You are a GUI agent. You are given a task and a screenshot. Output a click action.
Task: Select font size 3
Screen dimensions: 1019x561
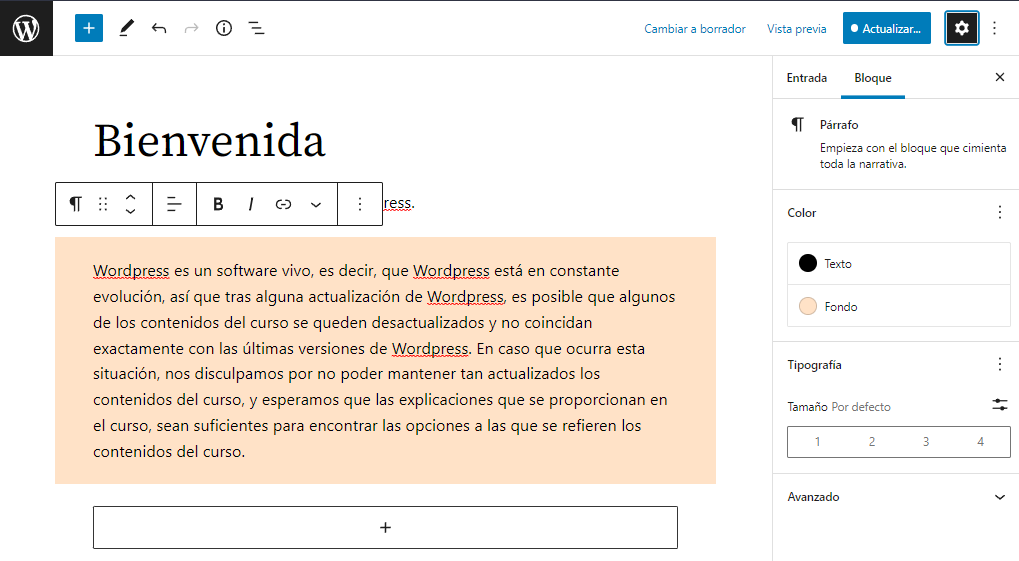tap(926, 442)
